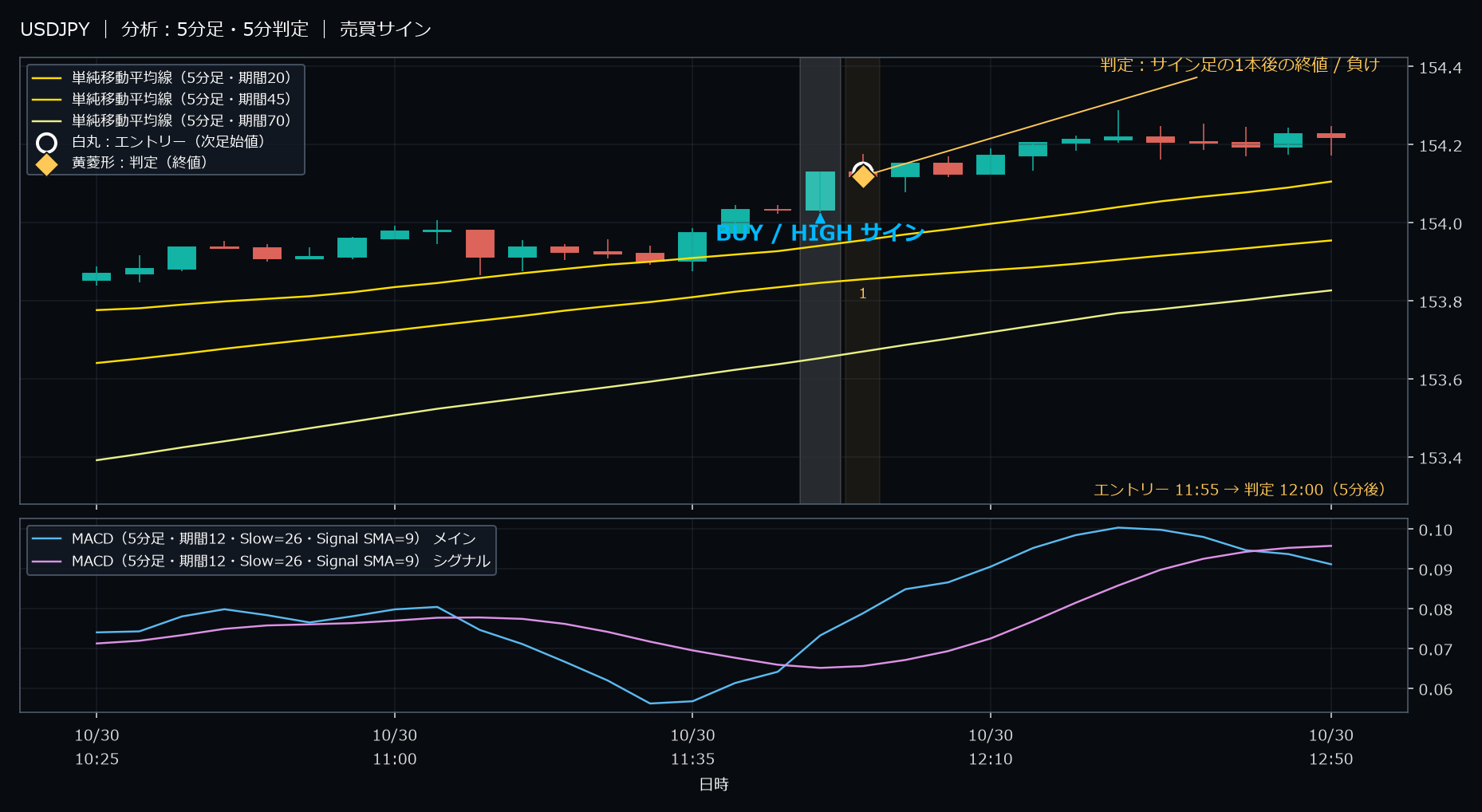Click the 153.4 price axis label
The image size is (1482, 812).
(x=1440, y=459)
